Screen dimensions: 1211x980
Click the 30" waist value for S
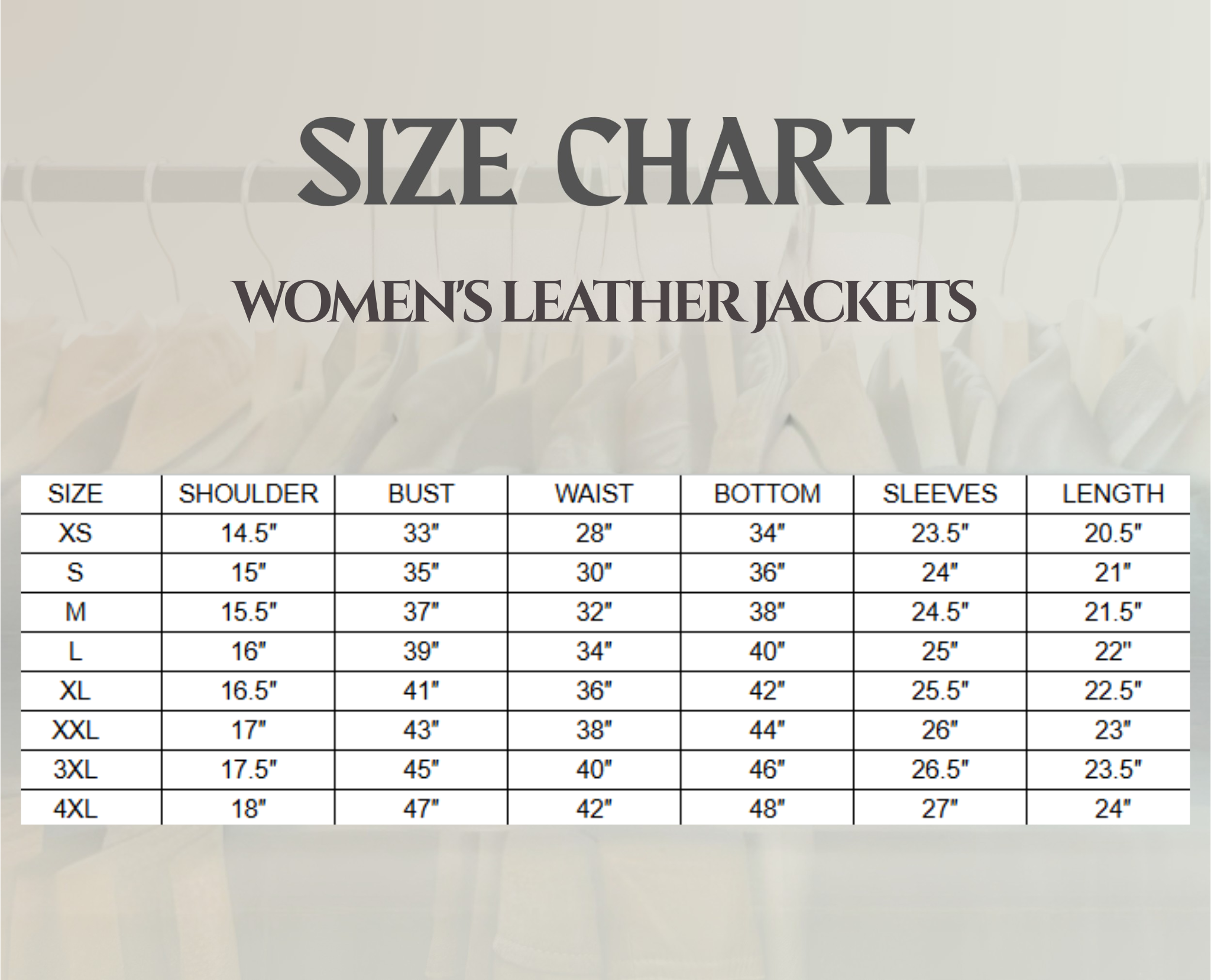click(594, 573)
